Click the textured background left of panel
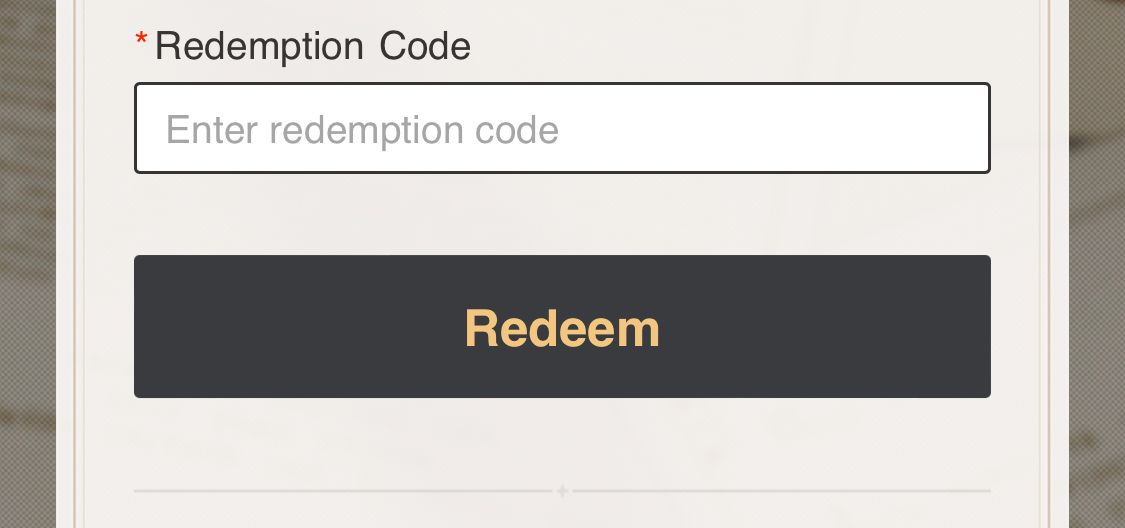 pyautogui.click(x=27, y=264)
